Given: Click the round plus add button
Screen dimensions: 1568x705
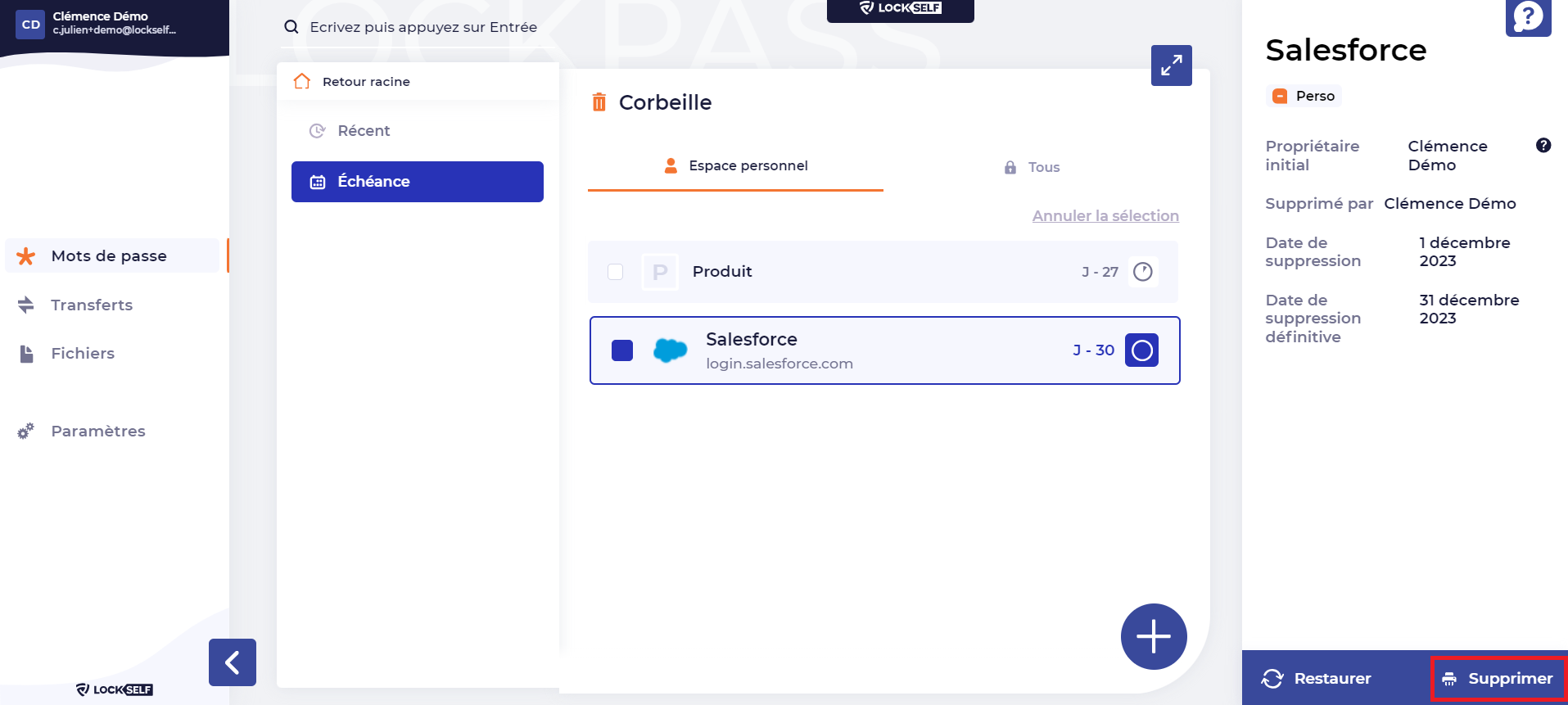Looking at the screenshot, I should tap(1154, 636).
